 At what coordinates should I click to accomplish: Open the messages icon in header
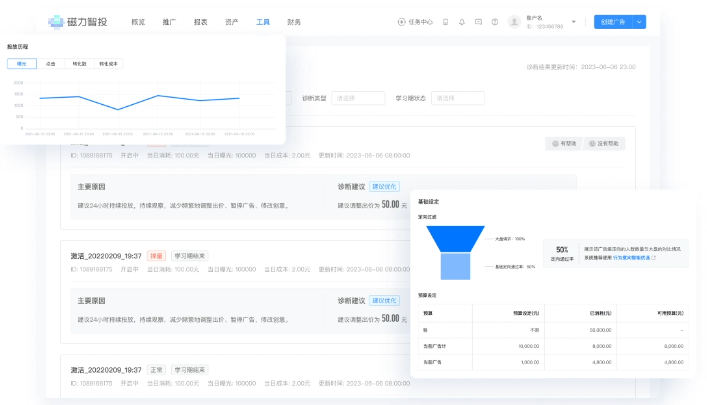(478, 22)
